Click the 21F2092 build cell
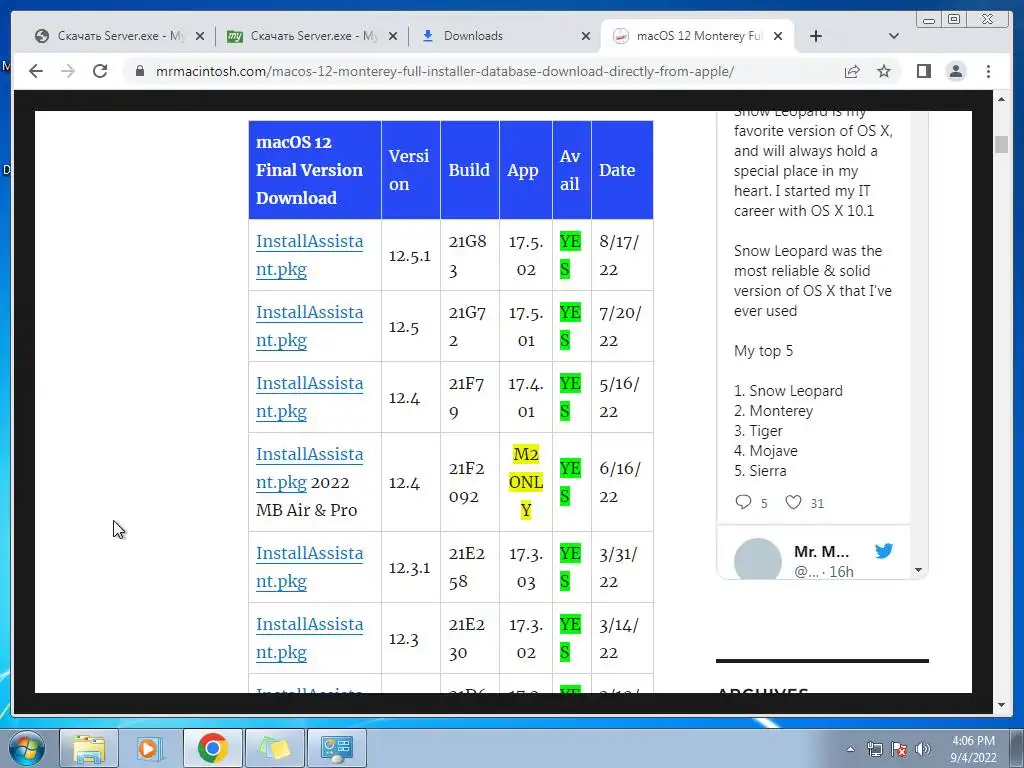Screen dimensions: 1024x768 (x=468, y=483)
